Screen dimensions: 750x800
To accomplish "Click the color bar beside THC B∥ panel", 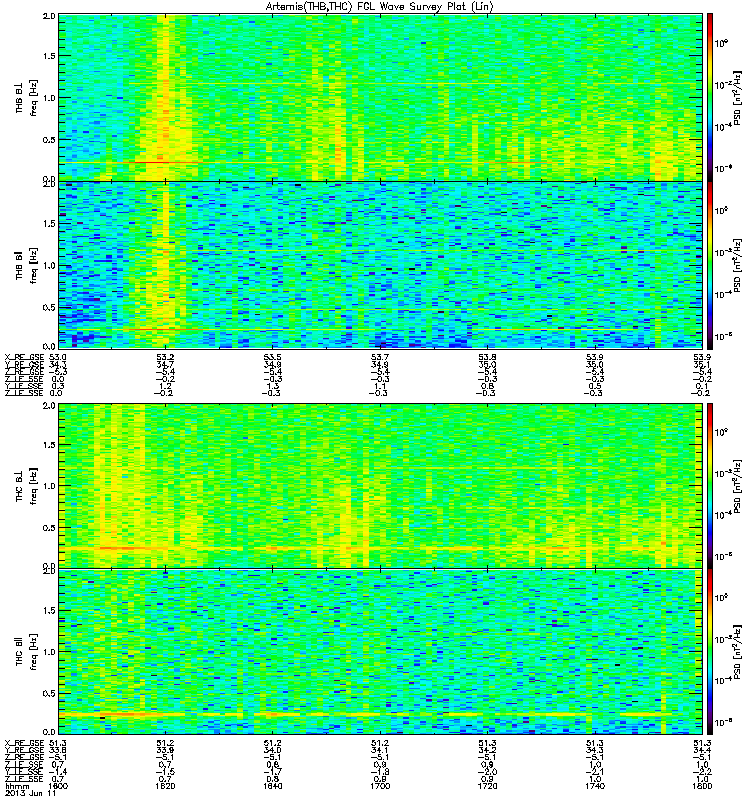I will pos(709,652).
